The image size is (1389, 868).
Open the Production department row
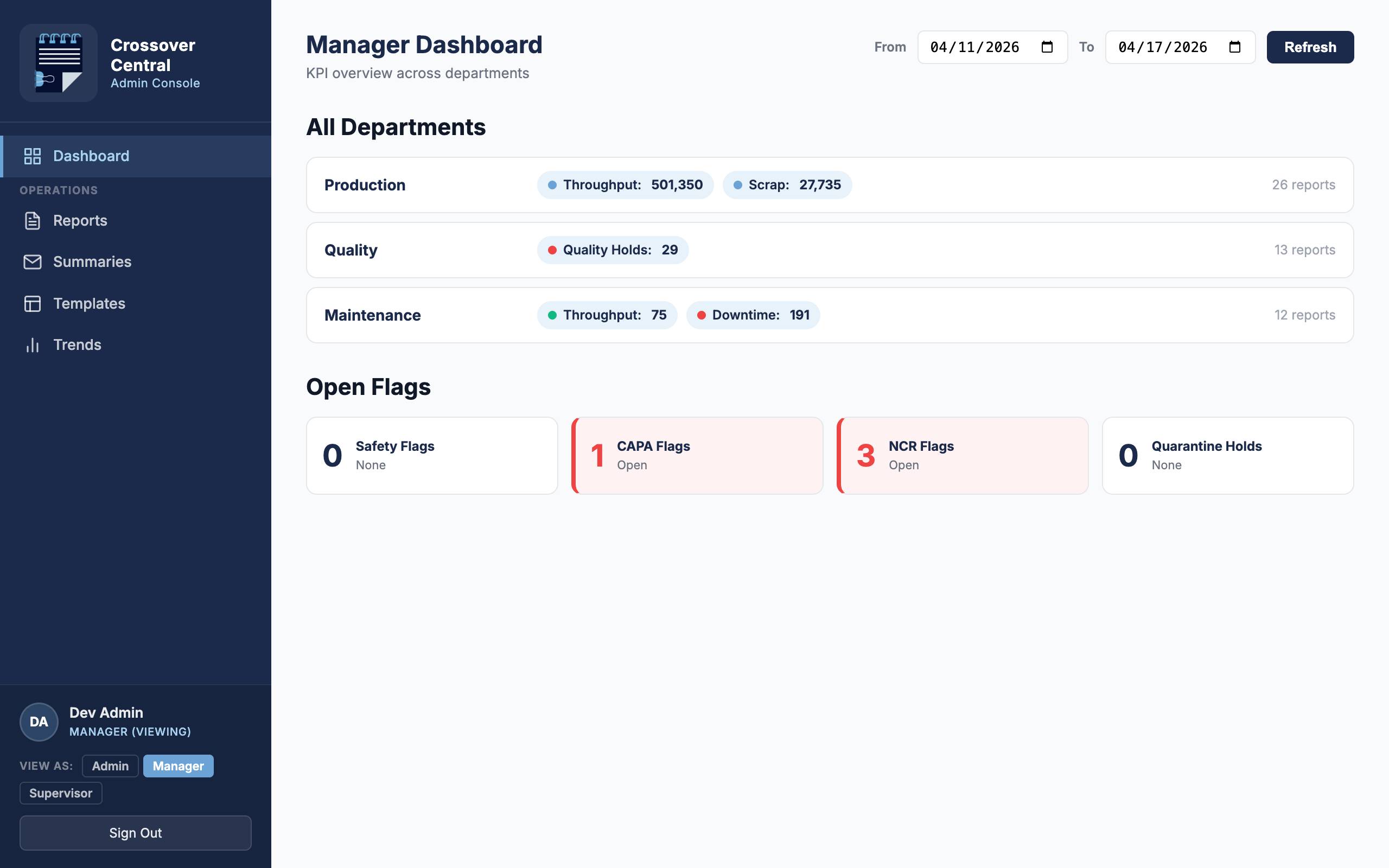click(x=830, y=185)
